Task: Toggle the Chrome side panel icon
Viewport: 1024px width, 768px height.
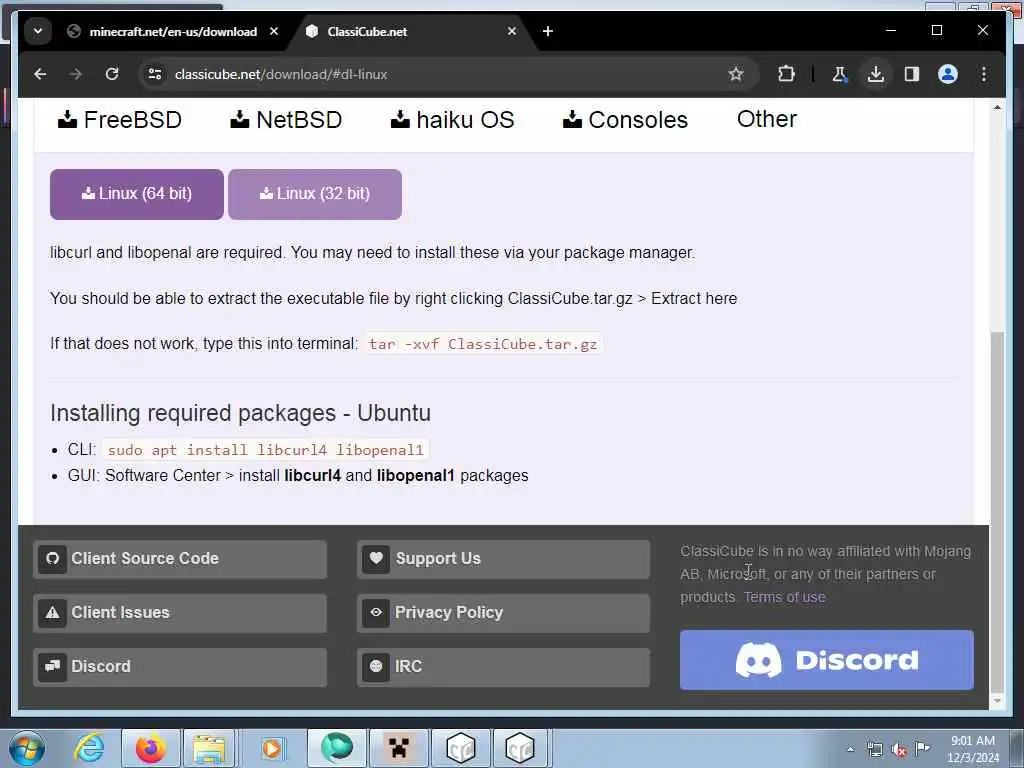Action: pyautogui.click(x=912, y=74)
